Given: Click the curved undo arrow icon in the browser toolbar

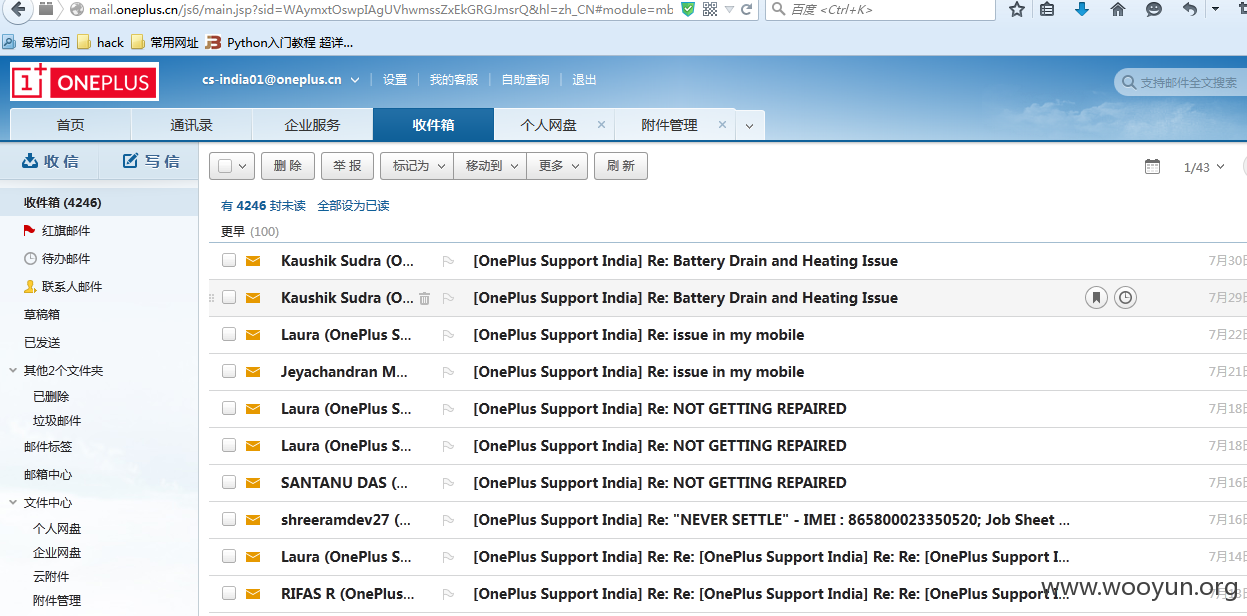Looking at the screenshot, I should [x=1189, y=9].
